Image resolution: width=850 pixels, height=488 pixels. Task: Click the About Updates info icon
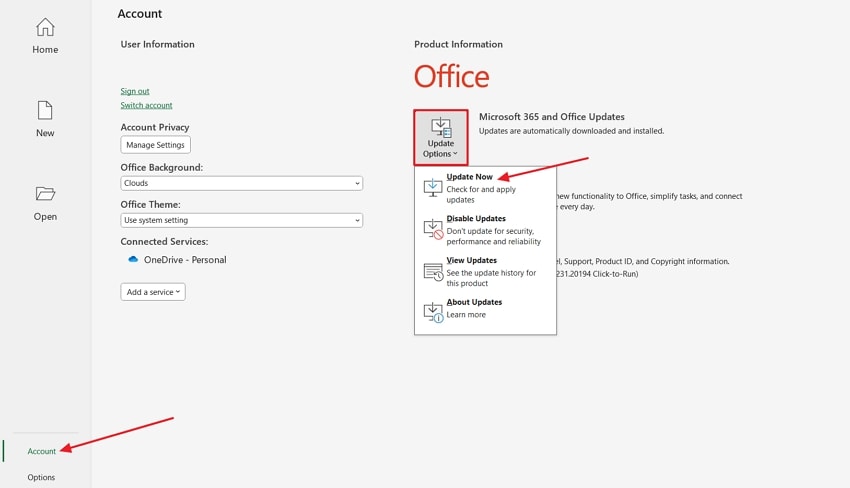pyautogui.click(x=433, y=312)
